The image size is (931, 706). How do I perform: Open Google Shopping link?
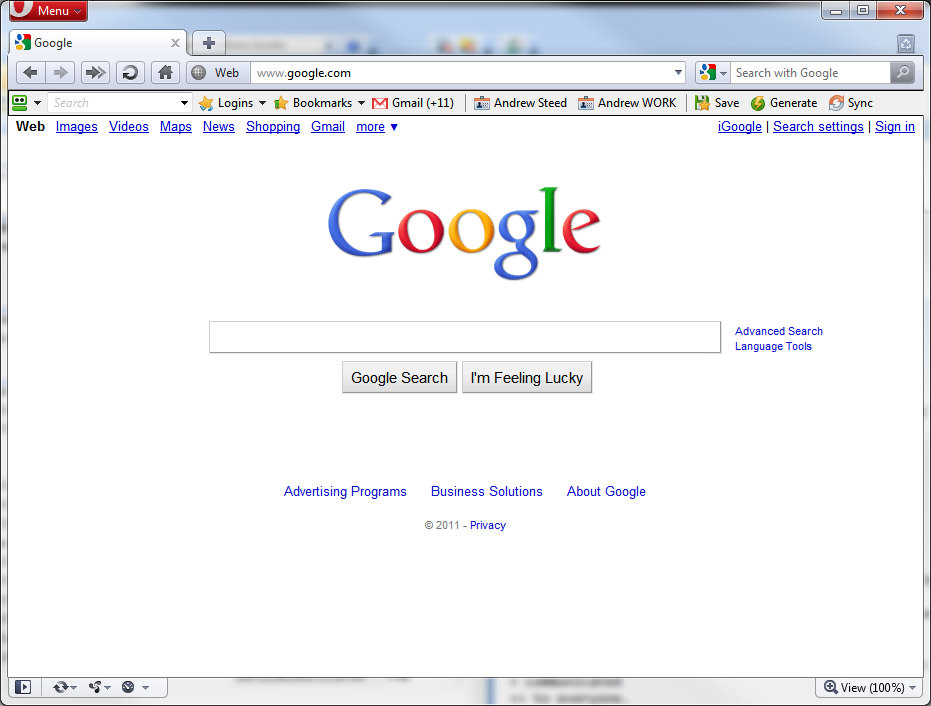pos(273,126)
